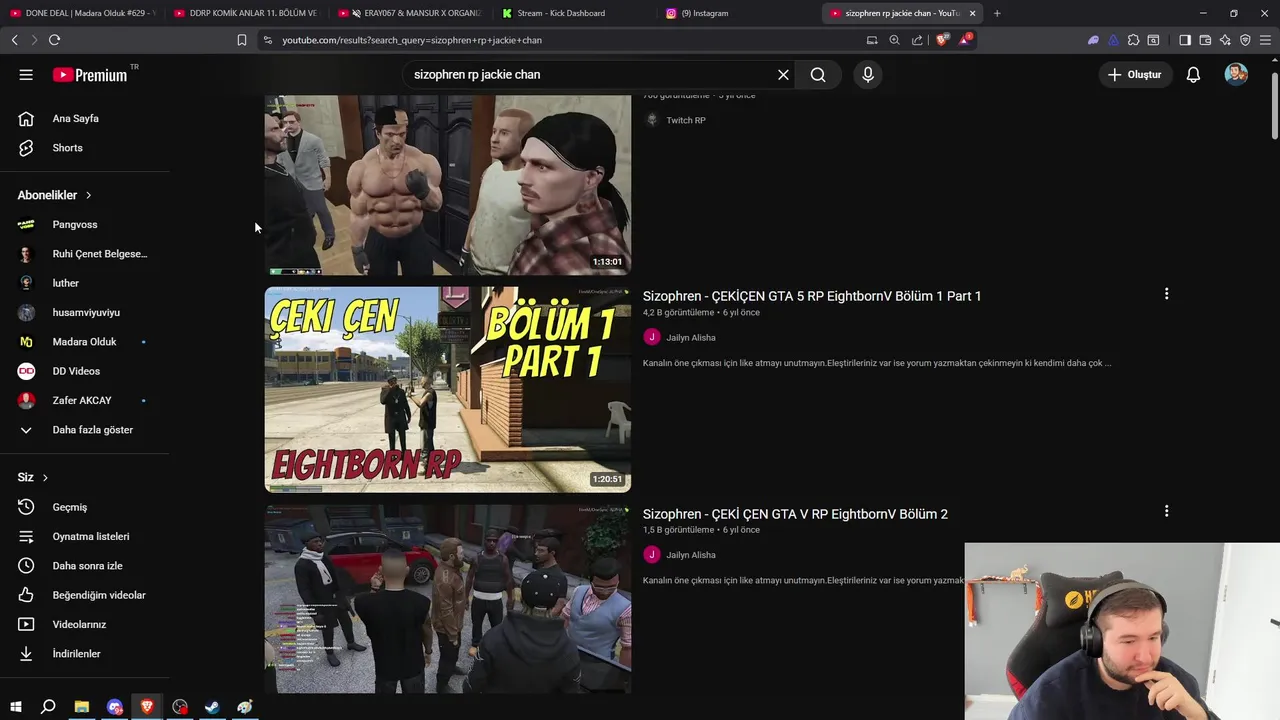1280x720 pixels.
Task: Switch to ERAY067 & MANSUR tab
Action: click(x=410, y=13)
